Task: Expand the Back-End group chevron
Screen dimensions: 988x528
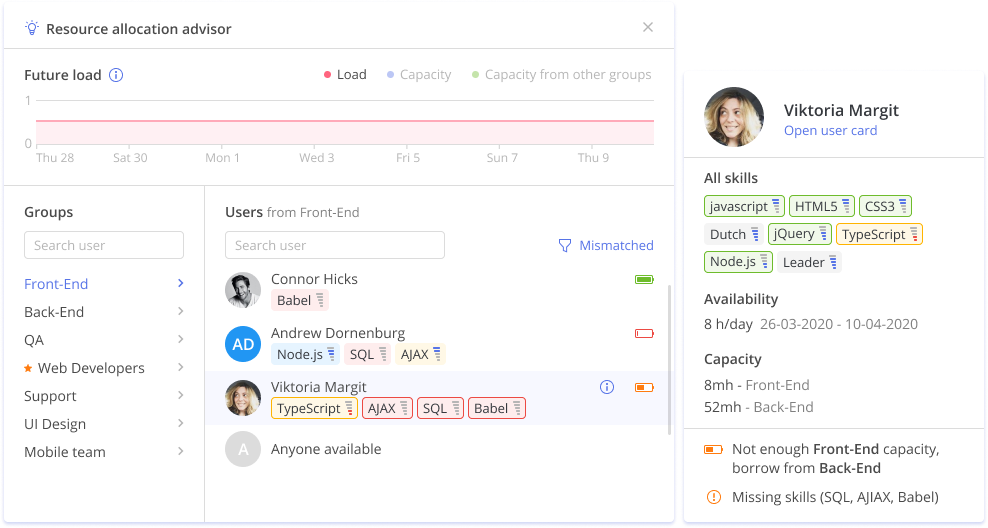Action: point(180,312)
